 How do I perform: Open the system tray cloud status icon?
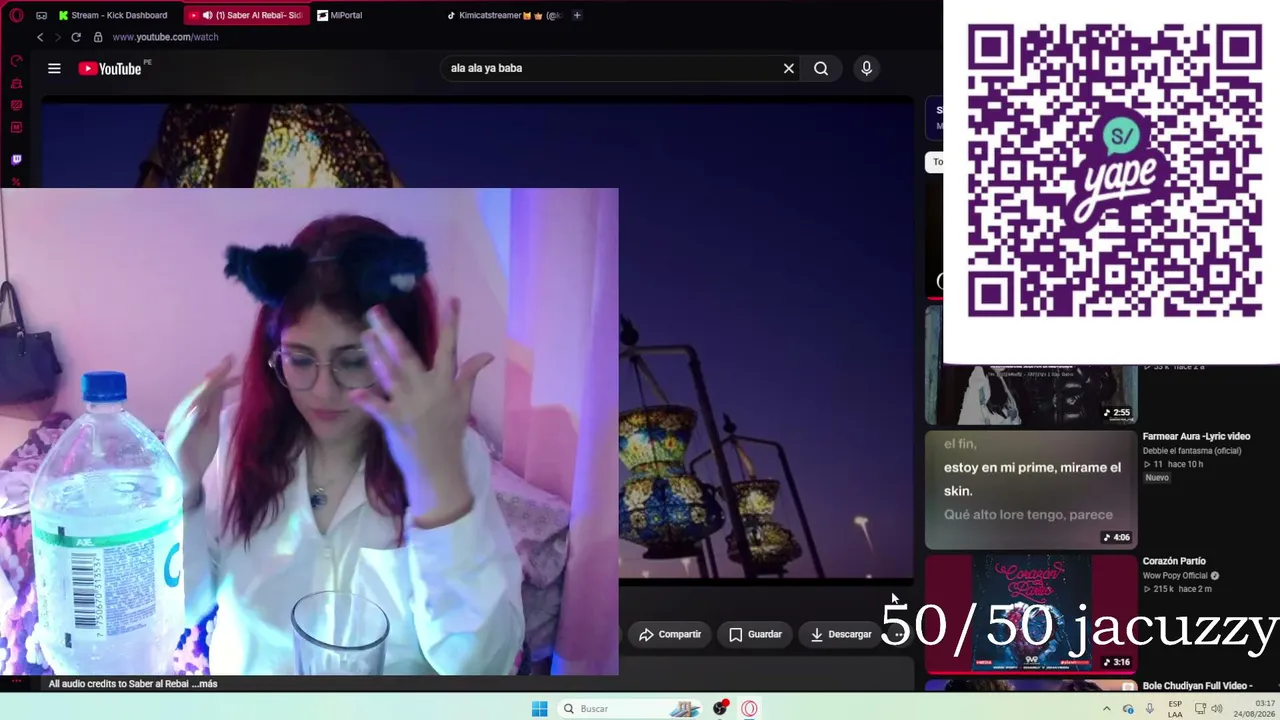point(1128,708)
